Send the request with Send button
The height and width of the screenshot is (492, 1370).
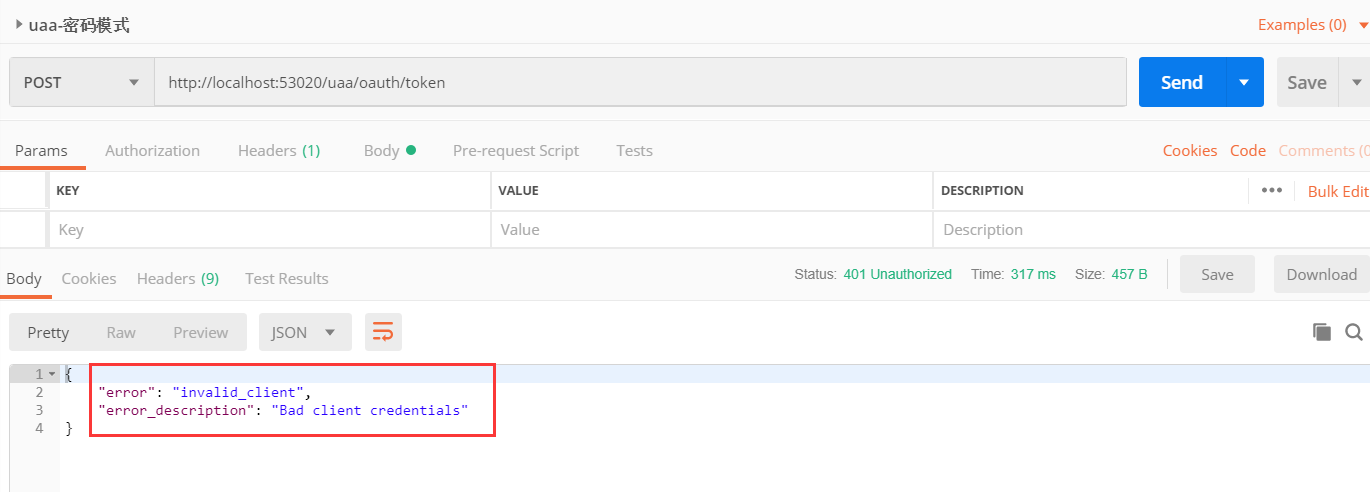coord(1182,82)
